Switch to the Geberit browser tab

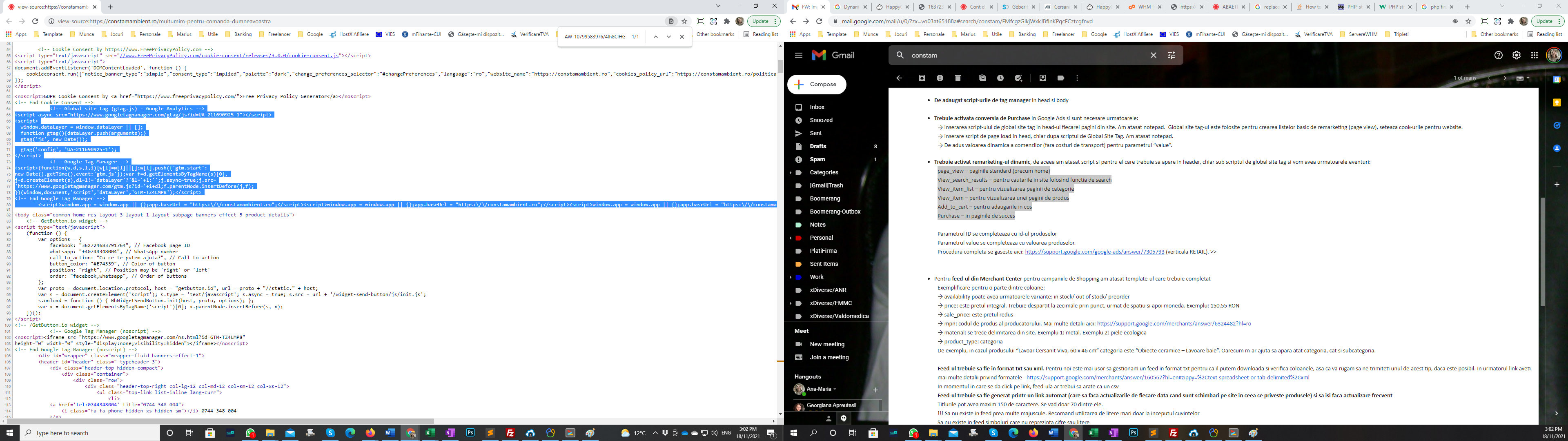(1018, 7)
